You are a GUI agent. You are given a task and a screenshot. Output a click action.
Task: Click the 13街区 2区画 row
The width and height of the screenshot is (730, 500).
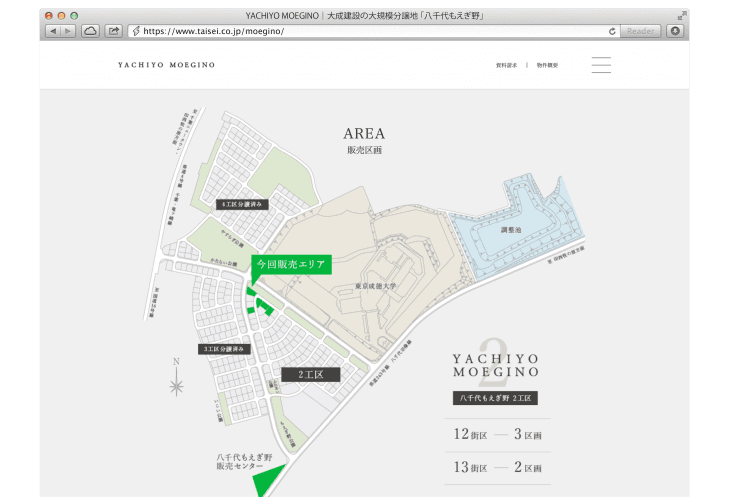[497, 467]
